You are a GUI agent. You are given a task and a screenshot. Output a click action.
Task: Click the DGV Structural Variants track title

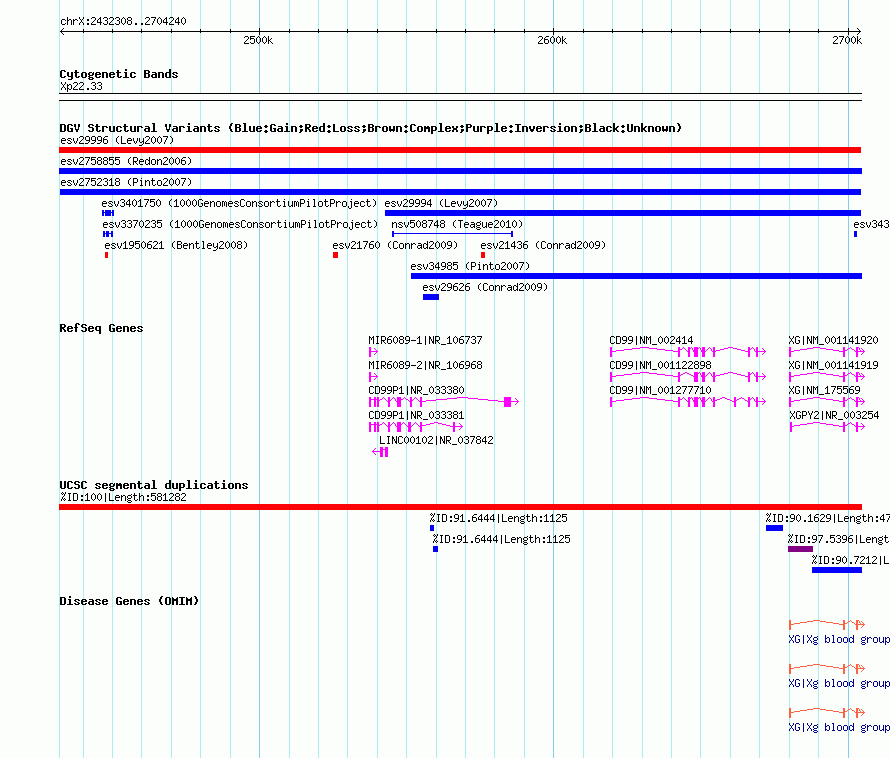point(370,128)
